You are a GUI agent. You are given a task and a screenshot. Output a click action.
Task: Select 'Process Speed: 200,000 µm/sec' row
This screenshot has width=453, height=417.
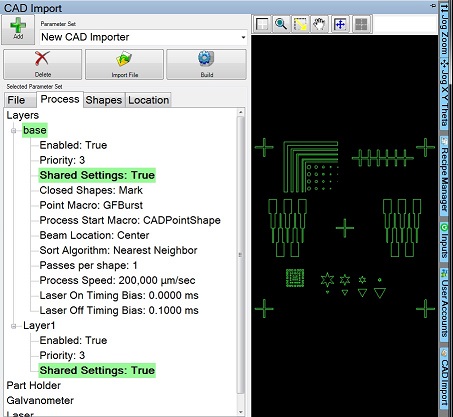click(x=117, y=280)
